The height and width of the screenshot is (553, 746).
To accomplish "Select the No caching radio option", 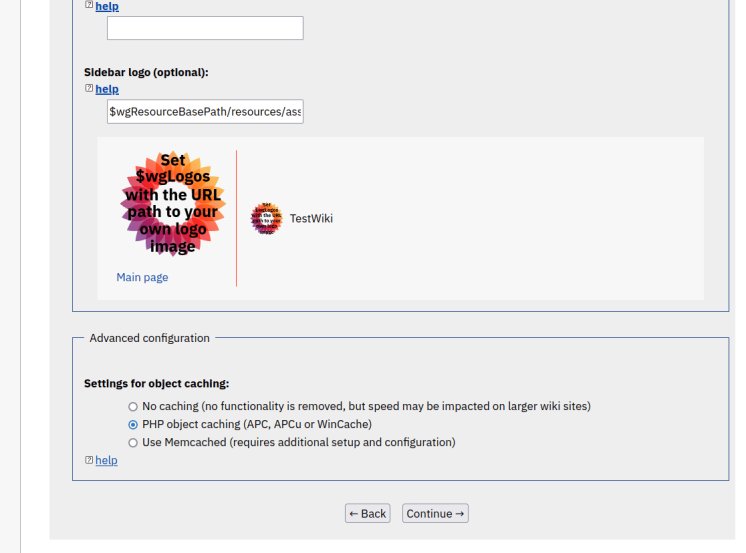I will point(133,407).
